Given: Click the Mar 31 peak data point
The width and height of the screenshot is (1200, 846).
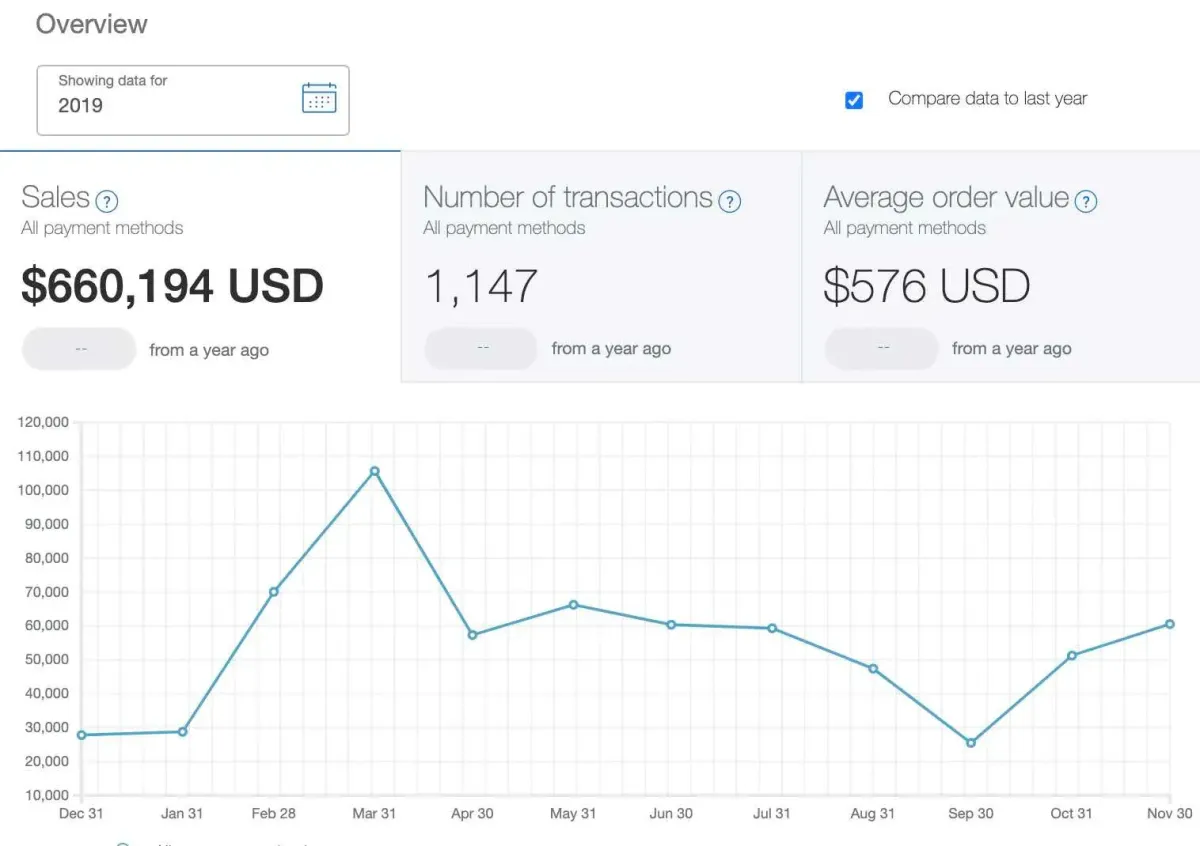Looking at the screenshot, I should point(375,471).
